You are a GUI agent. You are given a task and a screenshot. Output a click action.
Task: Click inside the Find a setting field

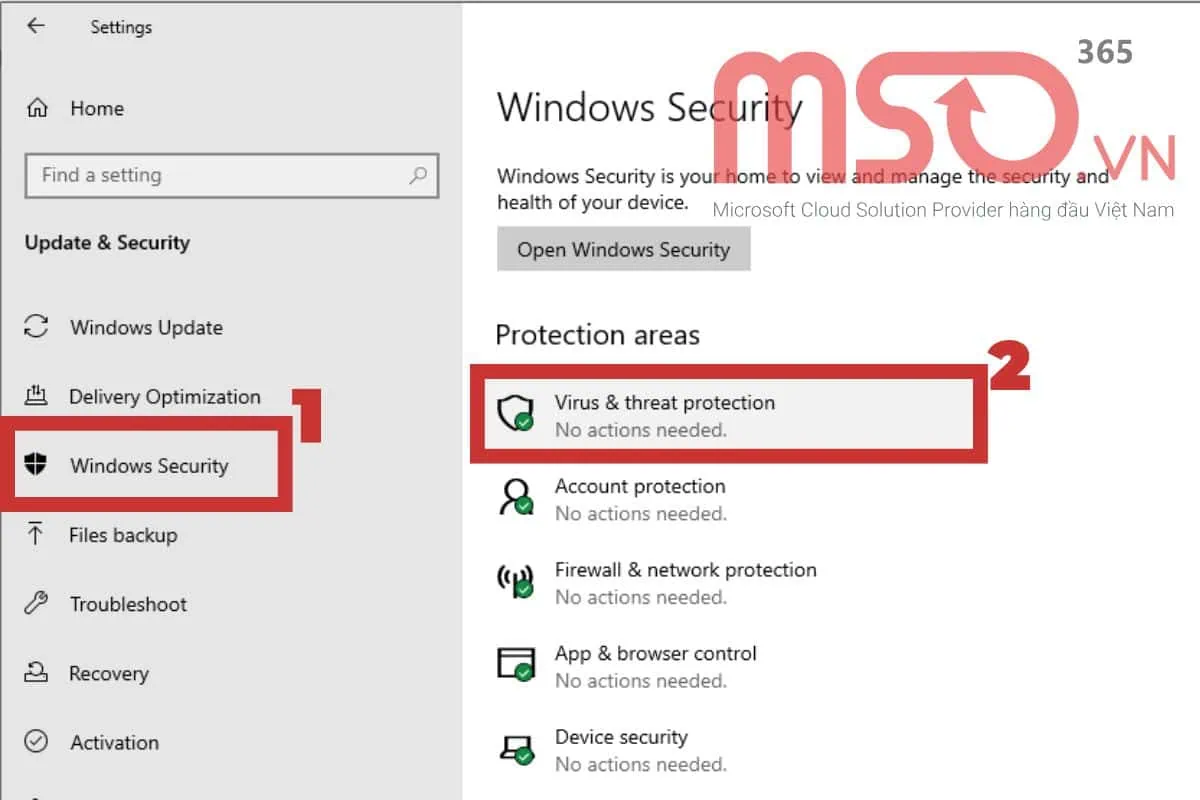pos(200,175)
